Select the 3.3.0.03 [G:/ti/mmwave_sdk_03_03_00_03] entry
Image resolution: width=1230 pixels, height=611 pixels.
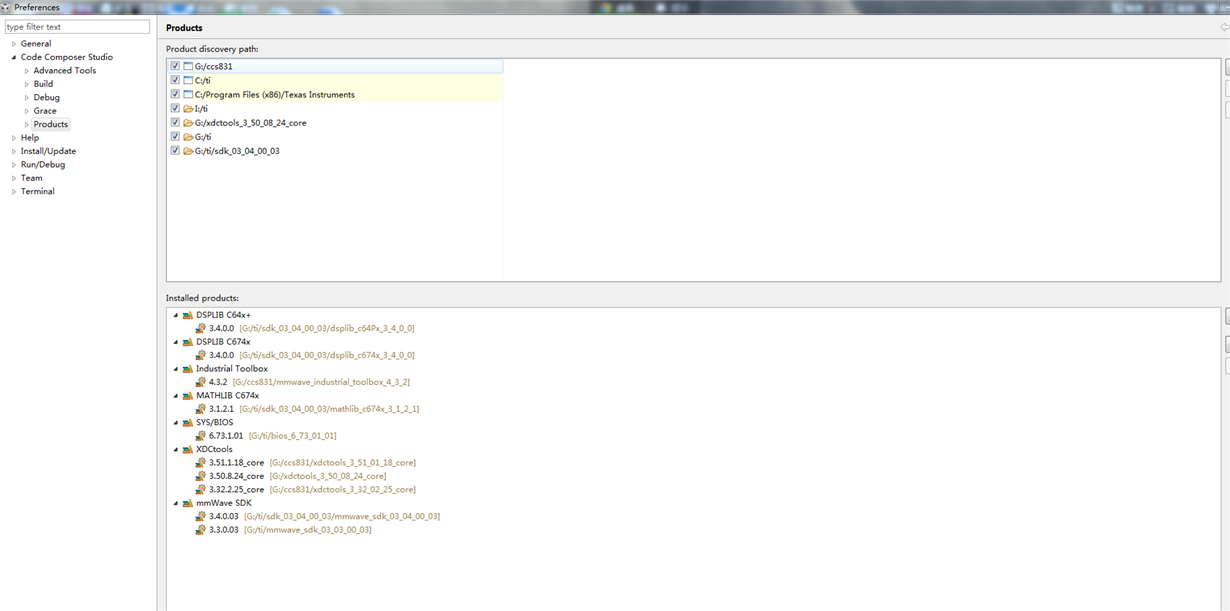(290, 530)
